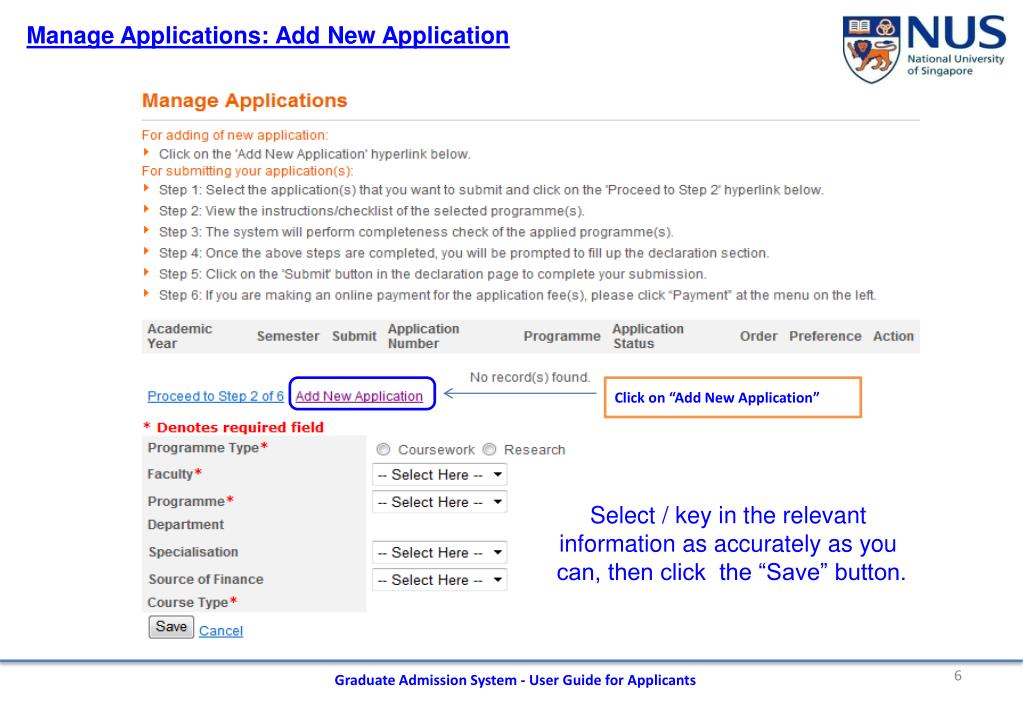
Task: Open the Programme dropdown
Action: pyautogui.click(x=440, y=502)
